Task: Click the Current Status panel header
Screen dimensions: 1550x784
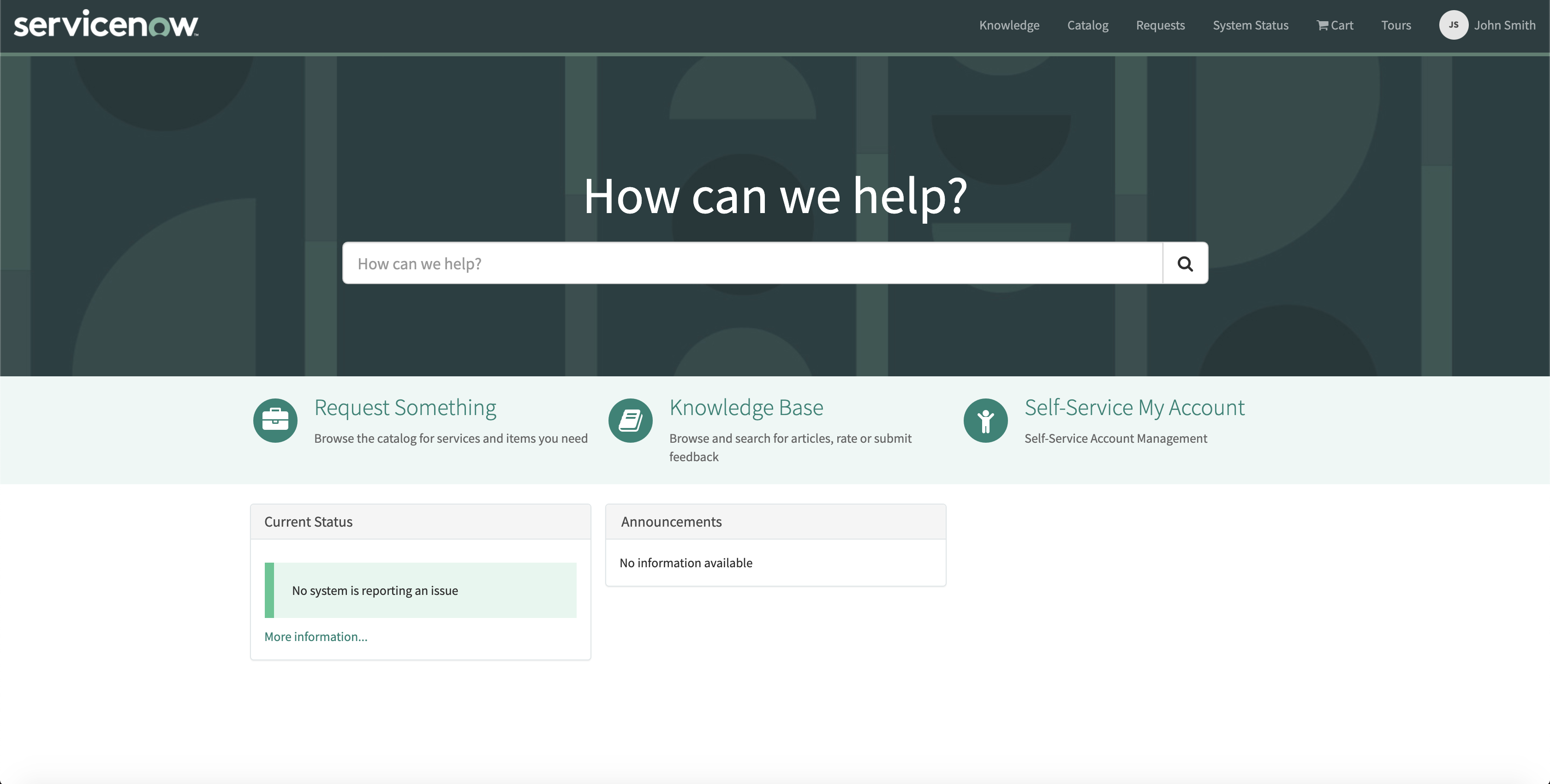Action: [421, 522]
